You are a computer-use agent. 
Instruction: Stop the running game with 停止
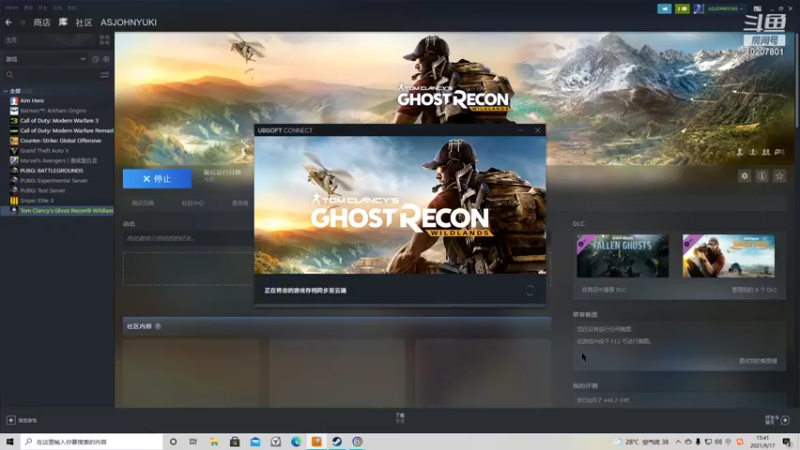[x=157, y=179]
